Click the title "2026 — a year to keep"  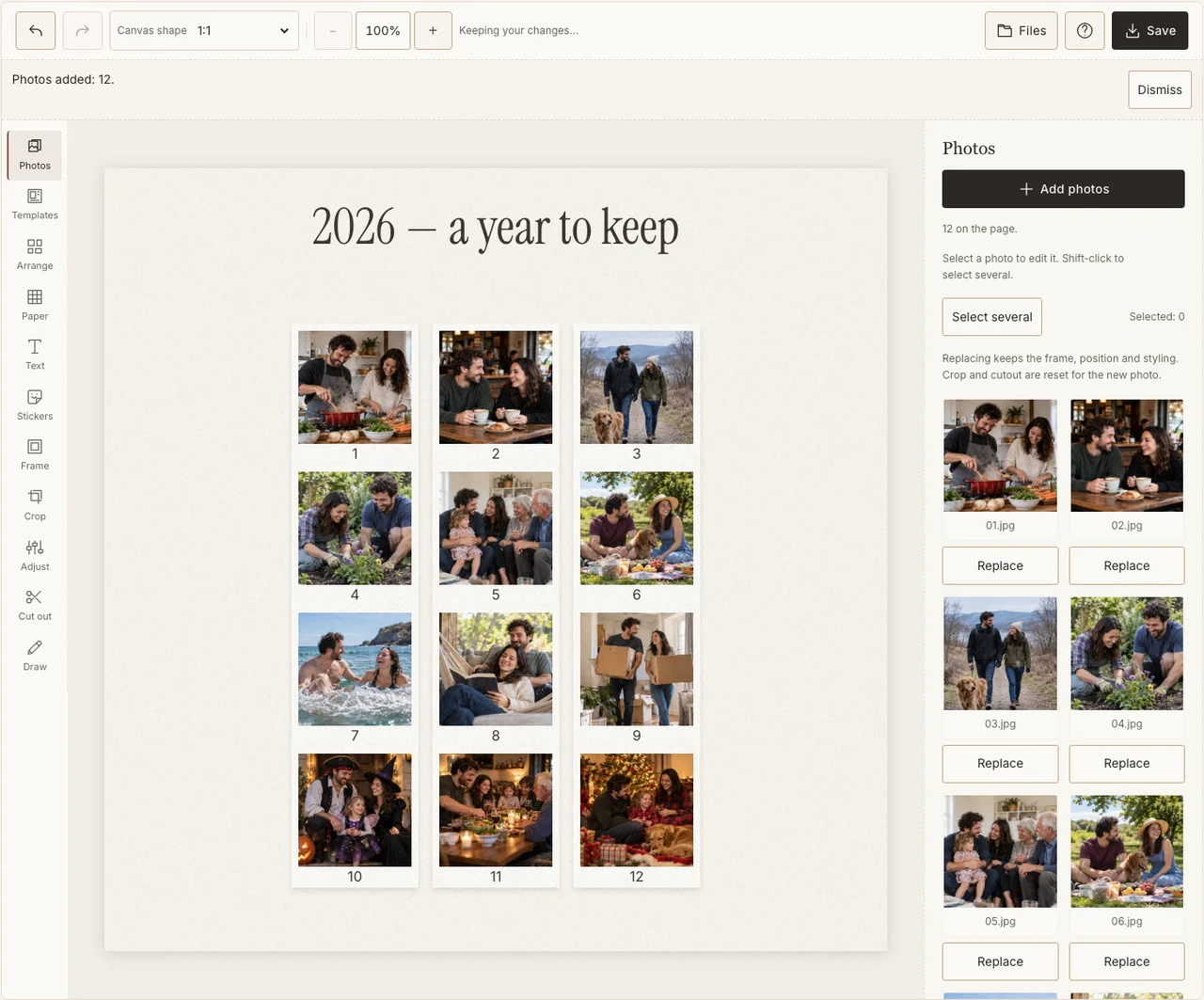495,228
